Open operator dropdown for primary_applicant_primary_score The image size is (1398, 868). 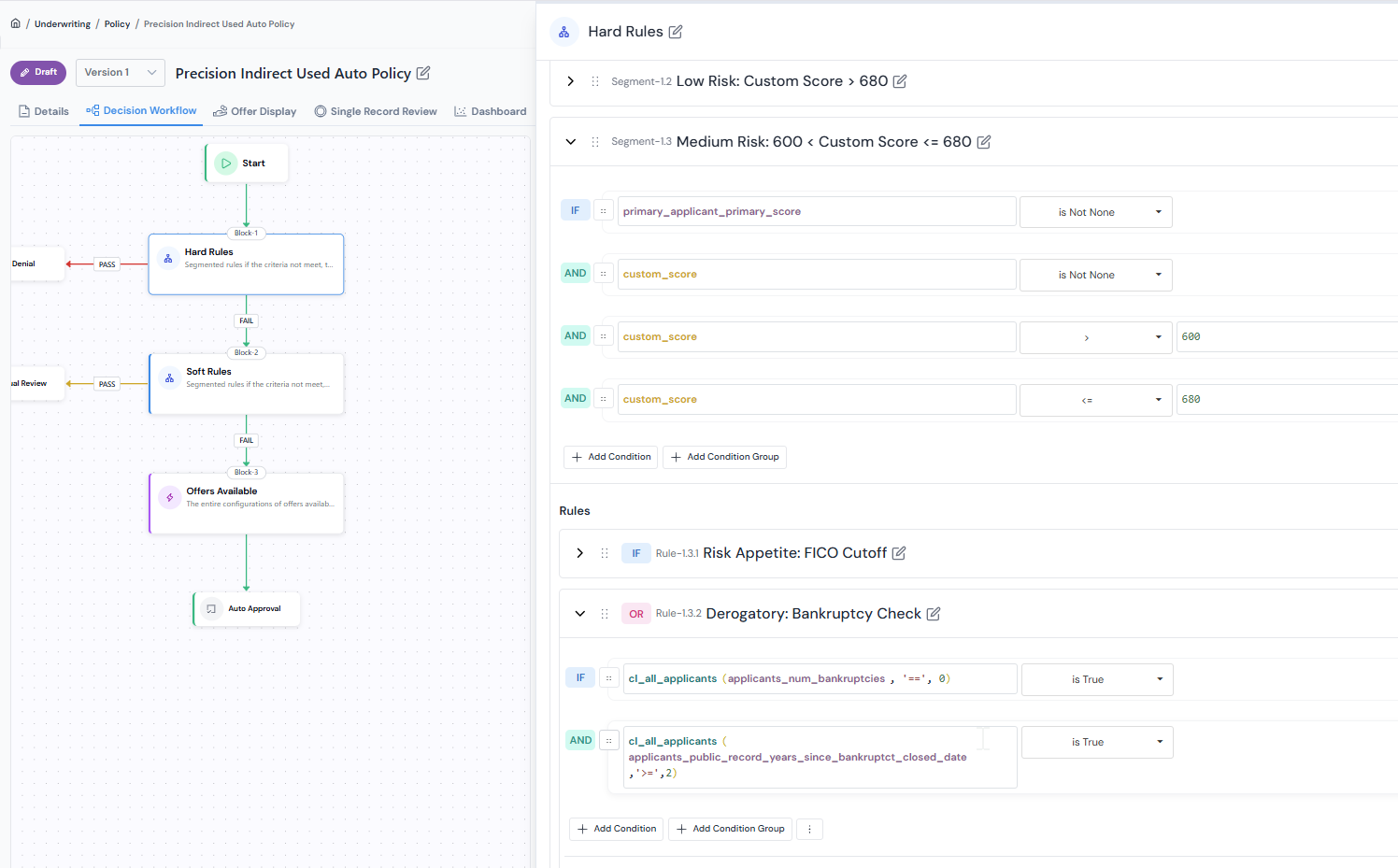point(1095,212)
